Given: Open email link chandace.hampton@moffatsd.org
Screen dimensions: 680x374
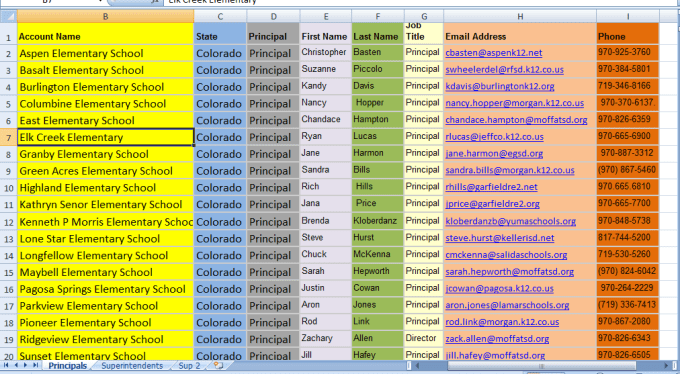Looking at the screenshot, I should point(516,120).
